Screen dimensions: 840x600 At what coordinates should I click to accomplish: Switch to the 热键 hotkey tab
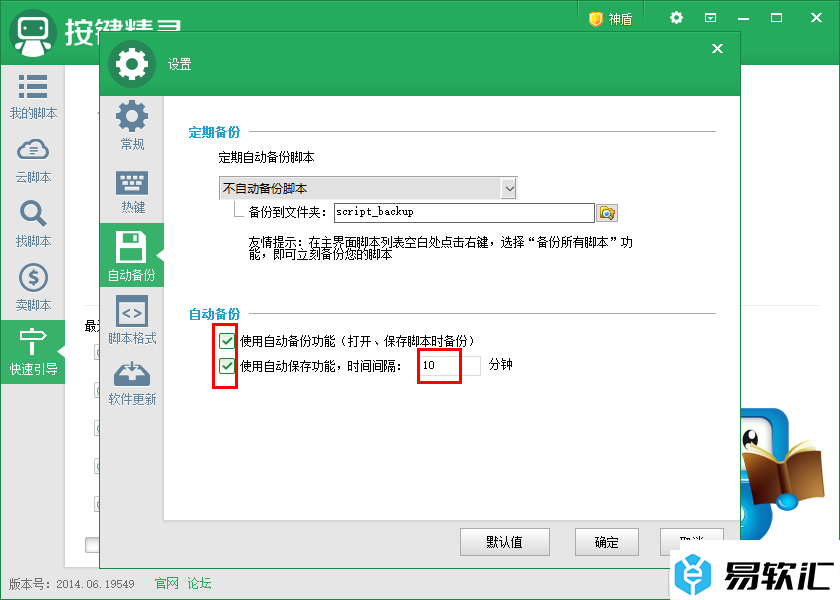(x=132, y=190)
